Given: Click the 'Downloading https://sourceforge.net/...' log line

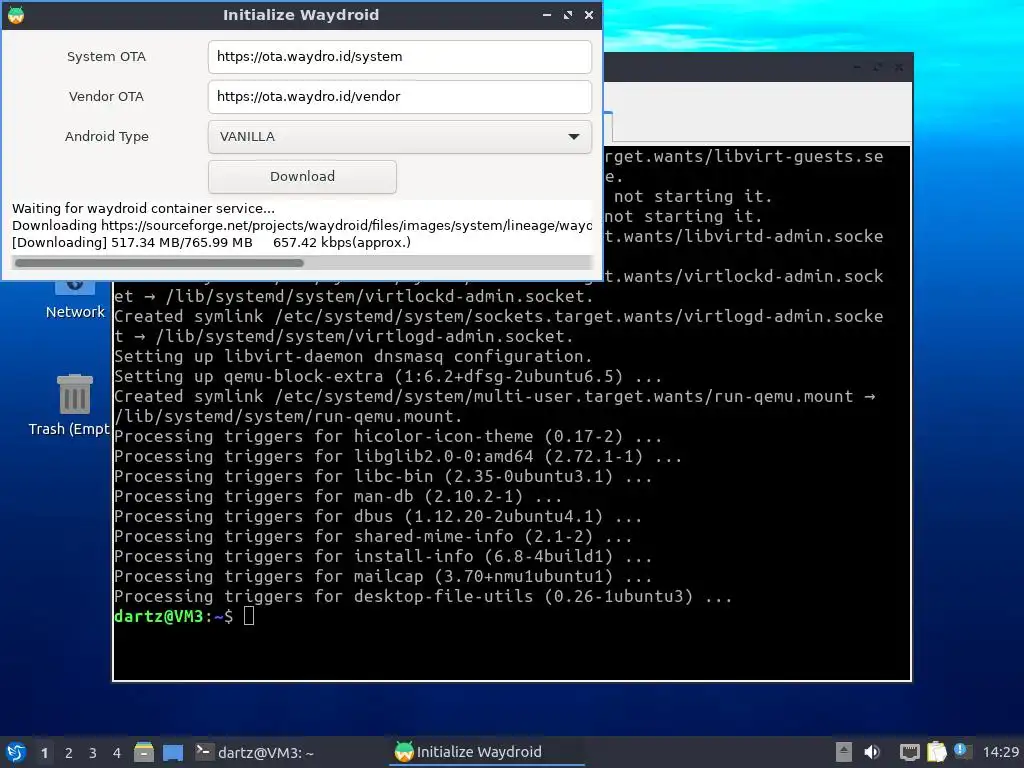Looking at the screenshot, I should [x=302, y=225].
